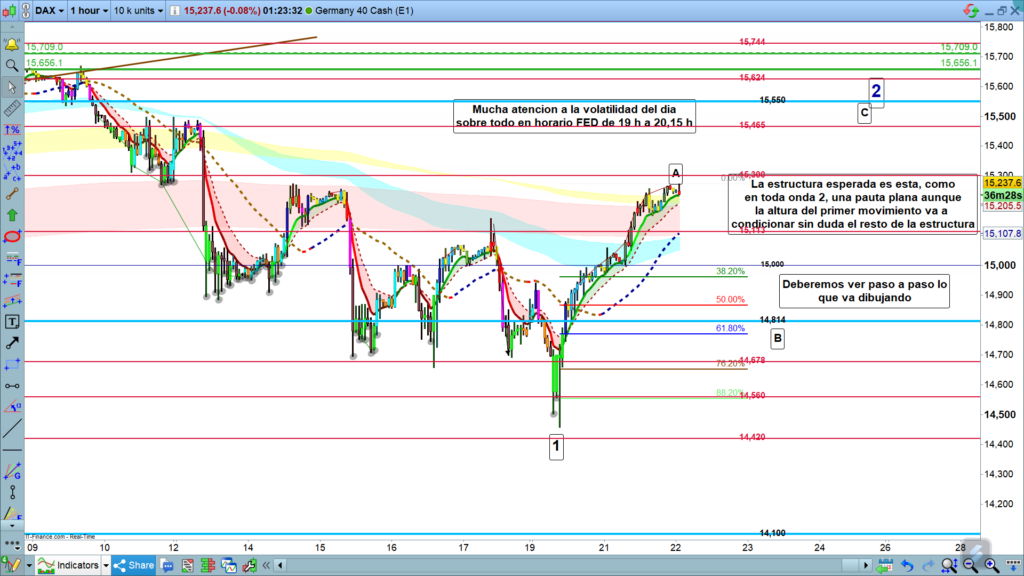Image resolution: width=1024 pixels, height=576 pixels.
Task: Click the 'Mucha atencion' text annotation
Action: click(x=573, y=116)
